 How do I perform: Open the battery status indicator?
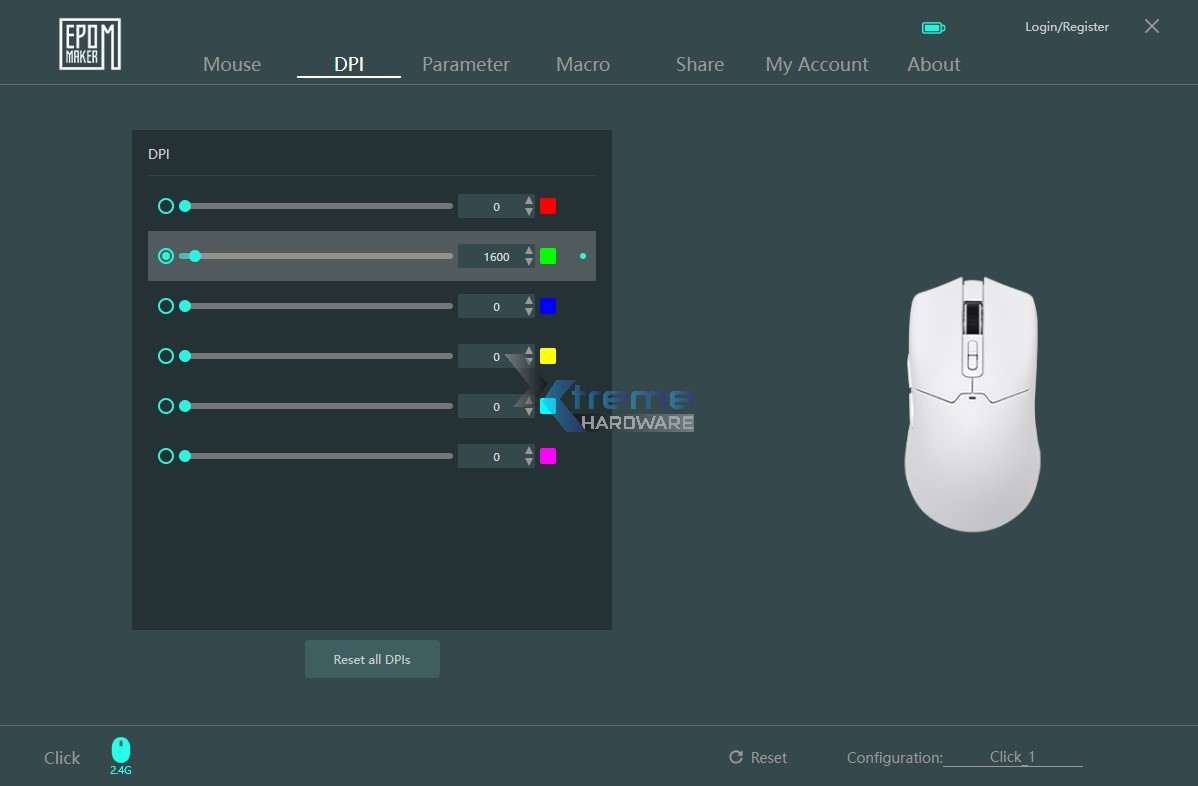(933, 28)
